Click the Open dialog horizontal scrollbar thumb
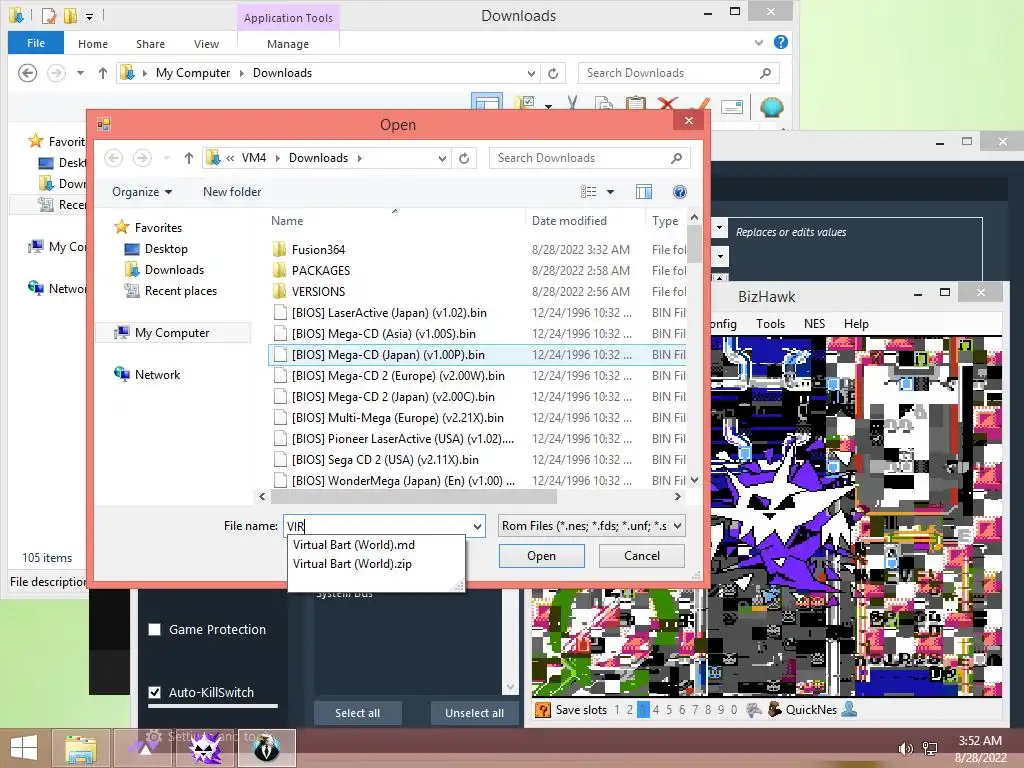Viewport: 1024px width, 768px height. coord(413,497)
